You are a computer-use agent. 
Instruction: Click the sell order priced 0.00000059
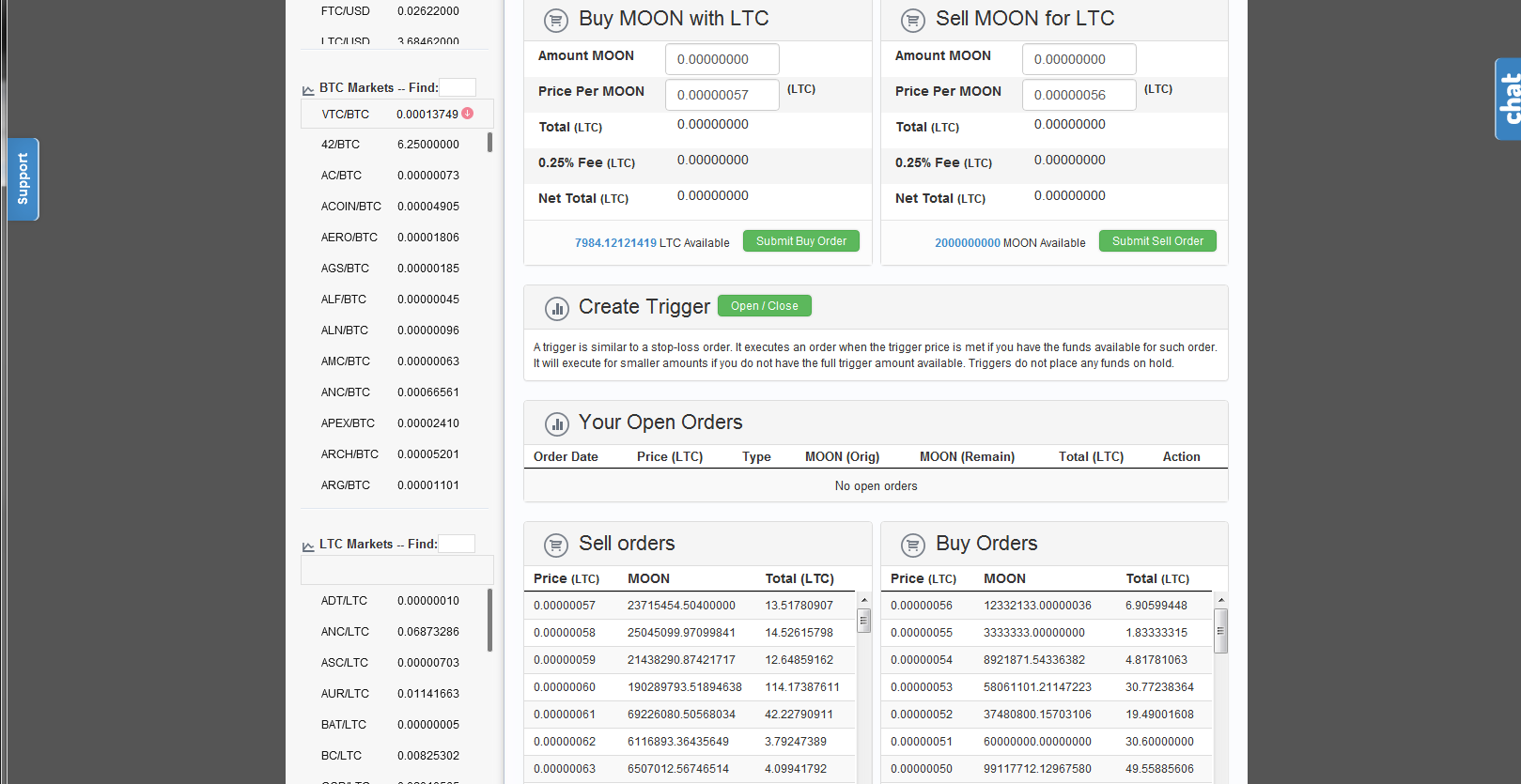[x=690, y=660]
